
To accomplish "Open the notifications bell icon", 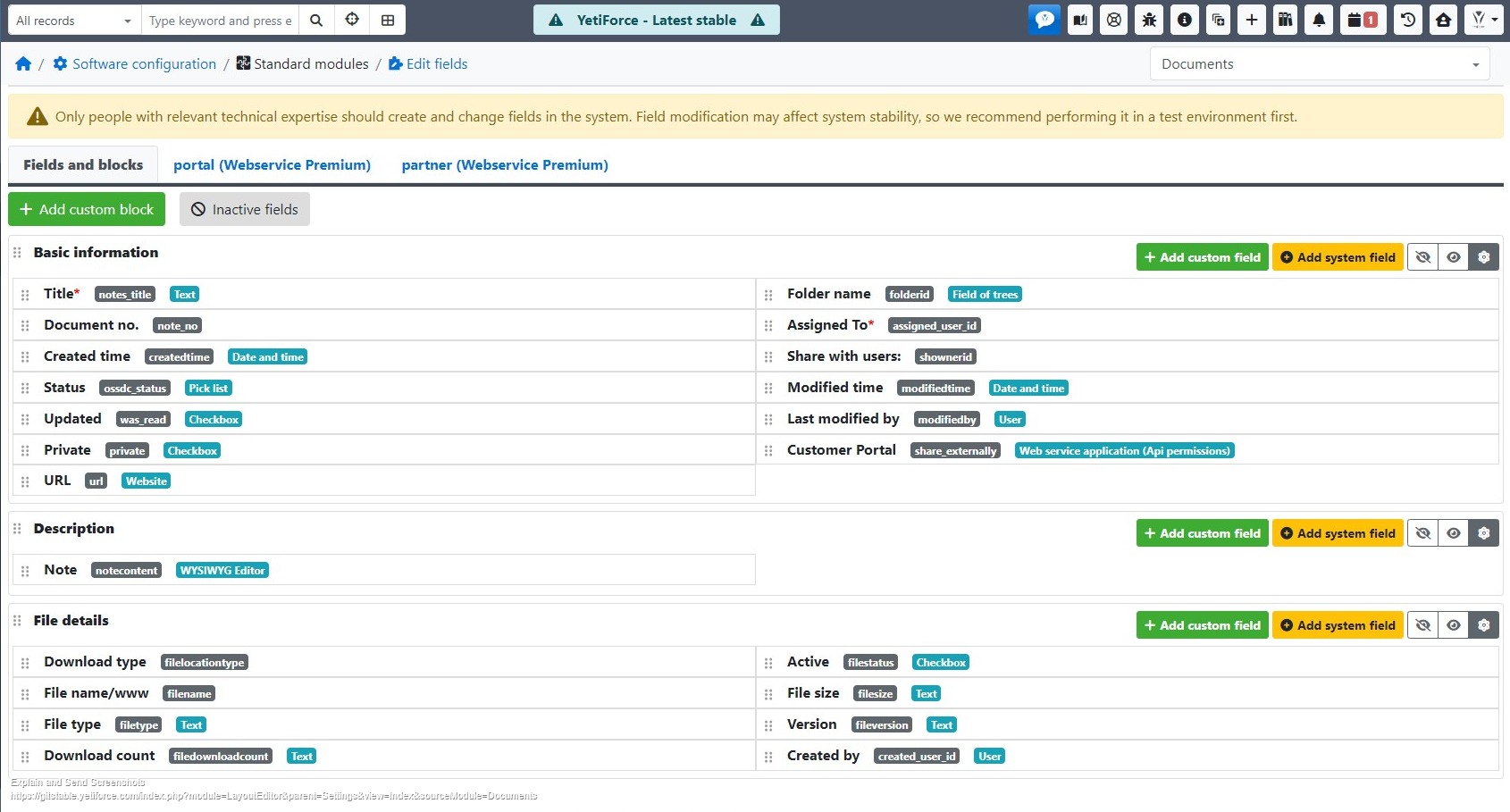I will point(1319,19).
